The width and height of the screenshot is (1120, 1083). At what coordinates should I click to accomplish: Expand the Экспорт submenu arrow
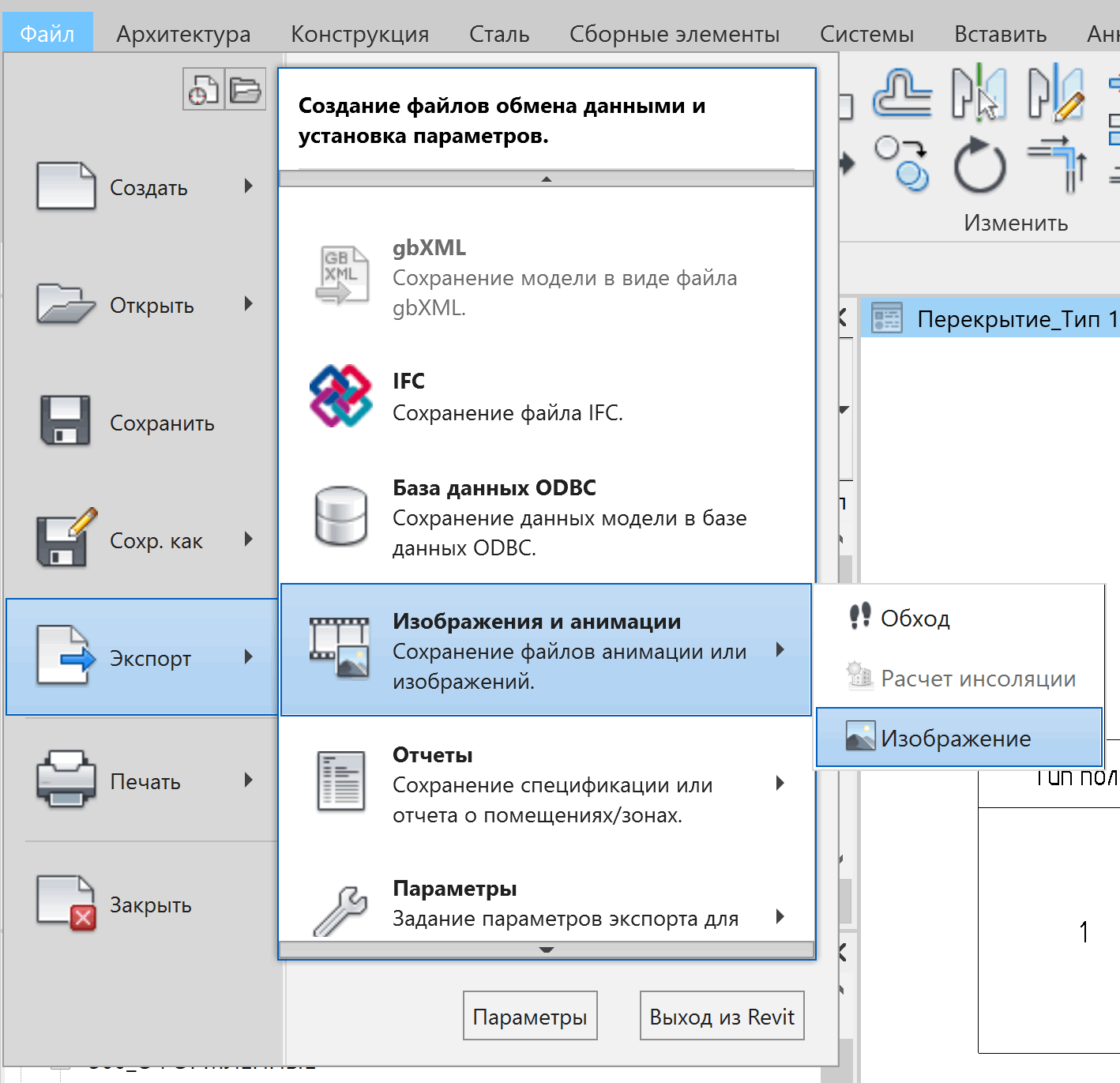(249, 657)
